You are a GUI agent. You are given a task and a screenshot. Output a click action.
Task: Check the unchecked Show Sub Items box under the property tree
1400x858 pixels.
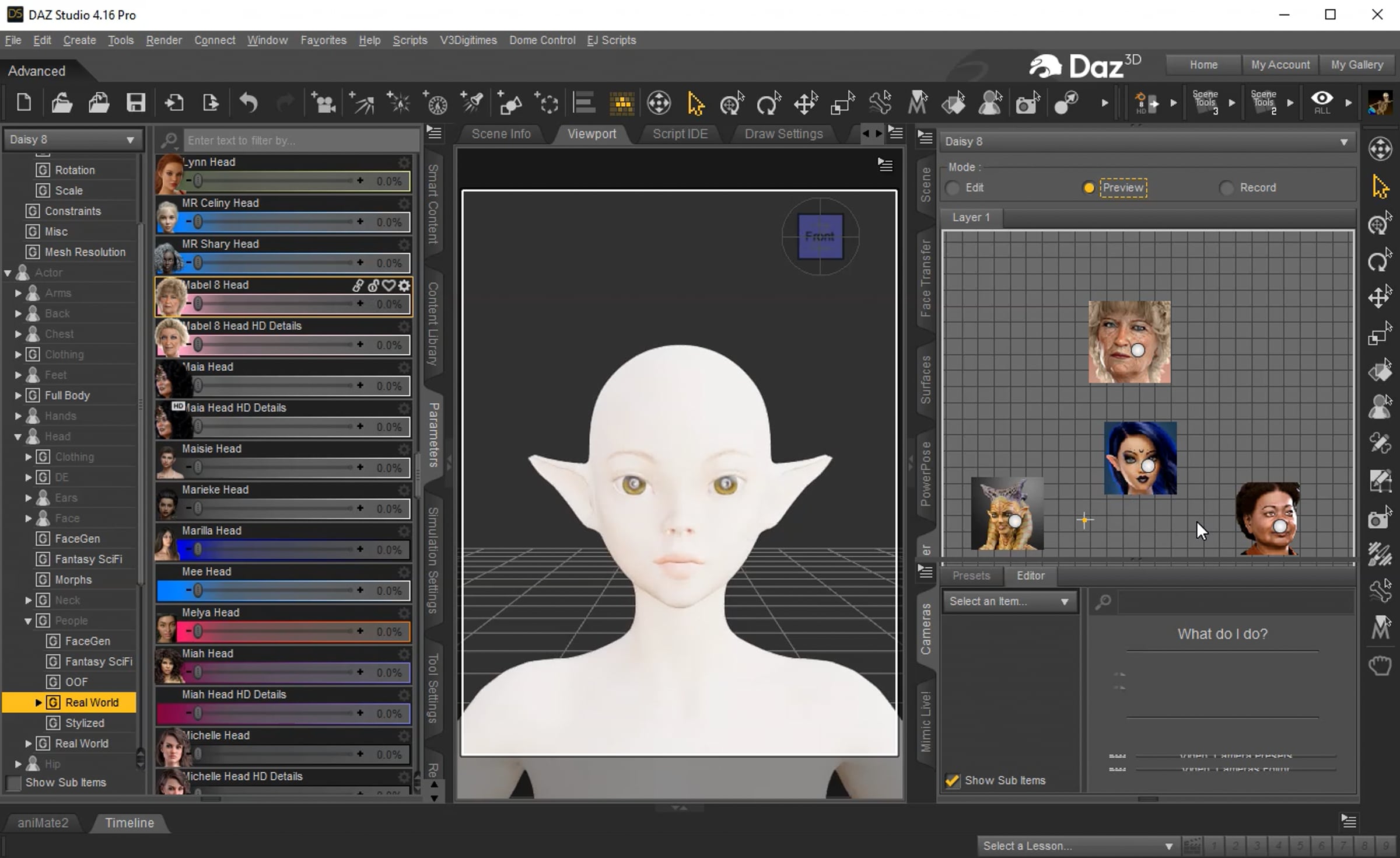(13, 783)
